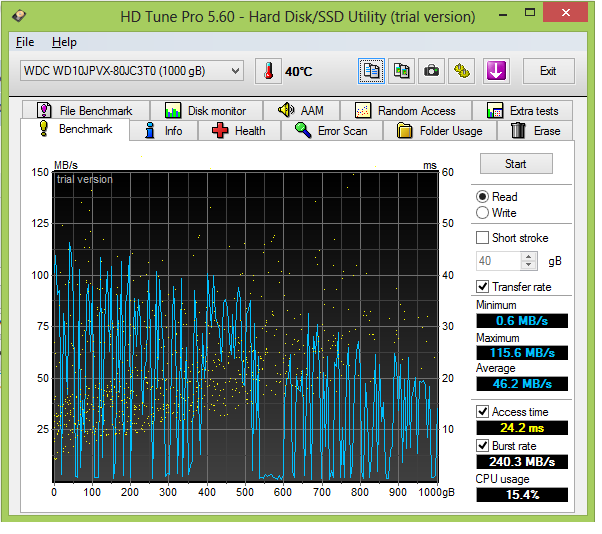This screenshot has height=534, width=602.
Task: Increase the short stroke gB stepper
Action: tap(530, 256)
